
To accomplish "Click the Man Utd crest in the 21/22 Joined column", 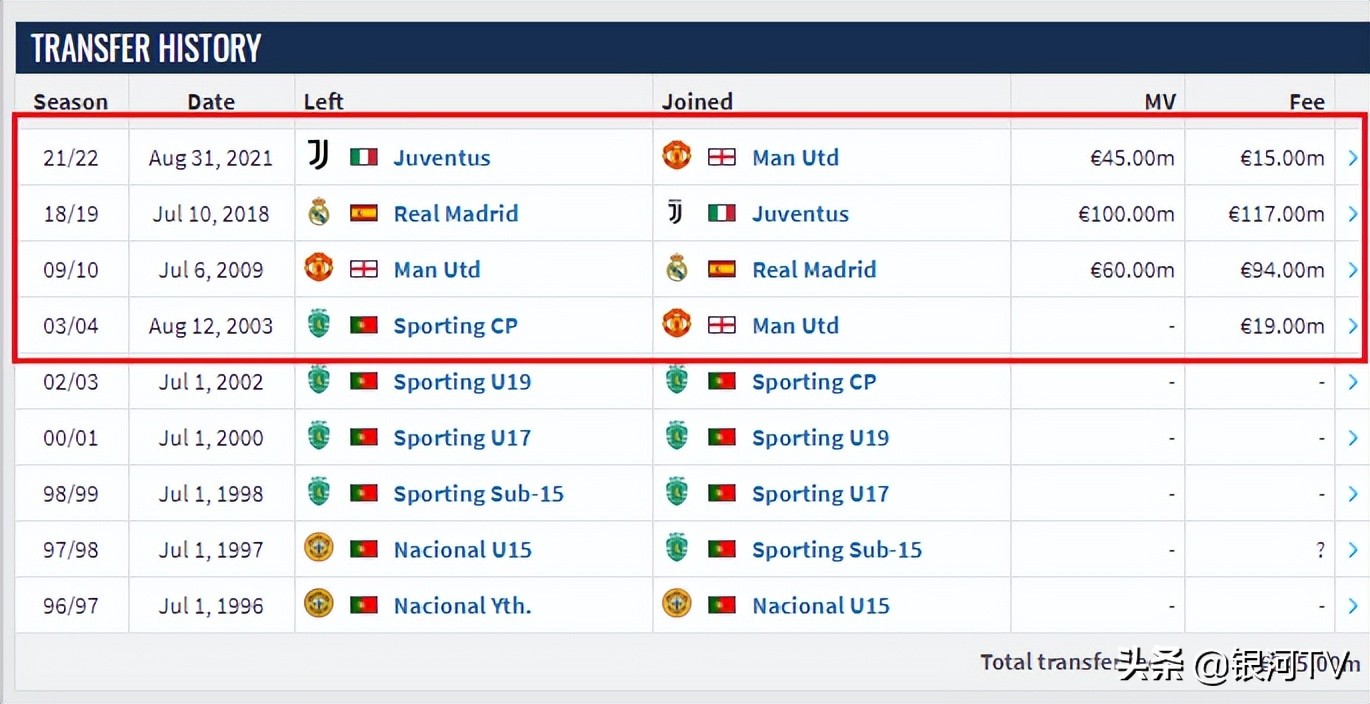I will click(677, 156).
